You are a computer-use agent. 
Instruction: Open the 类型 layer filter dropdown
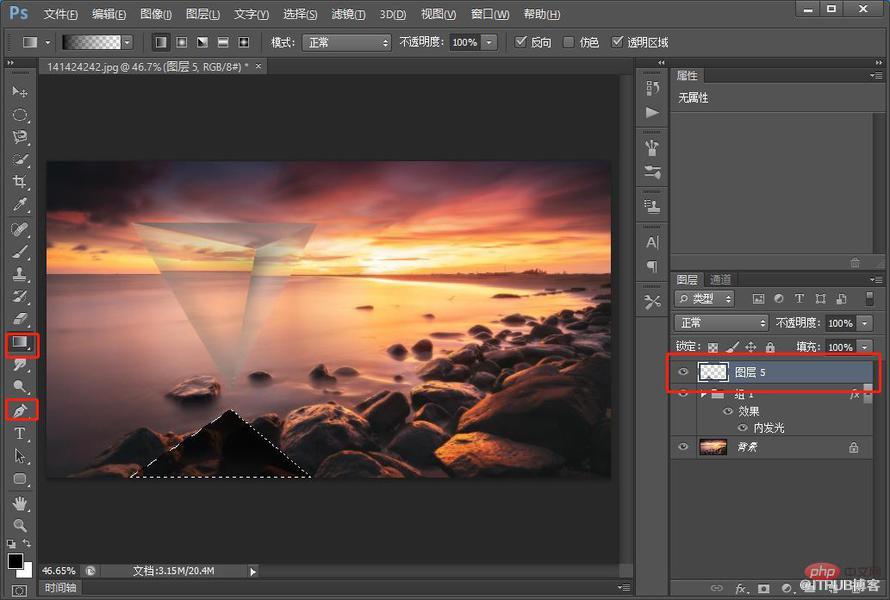point(704,299)
